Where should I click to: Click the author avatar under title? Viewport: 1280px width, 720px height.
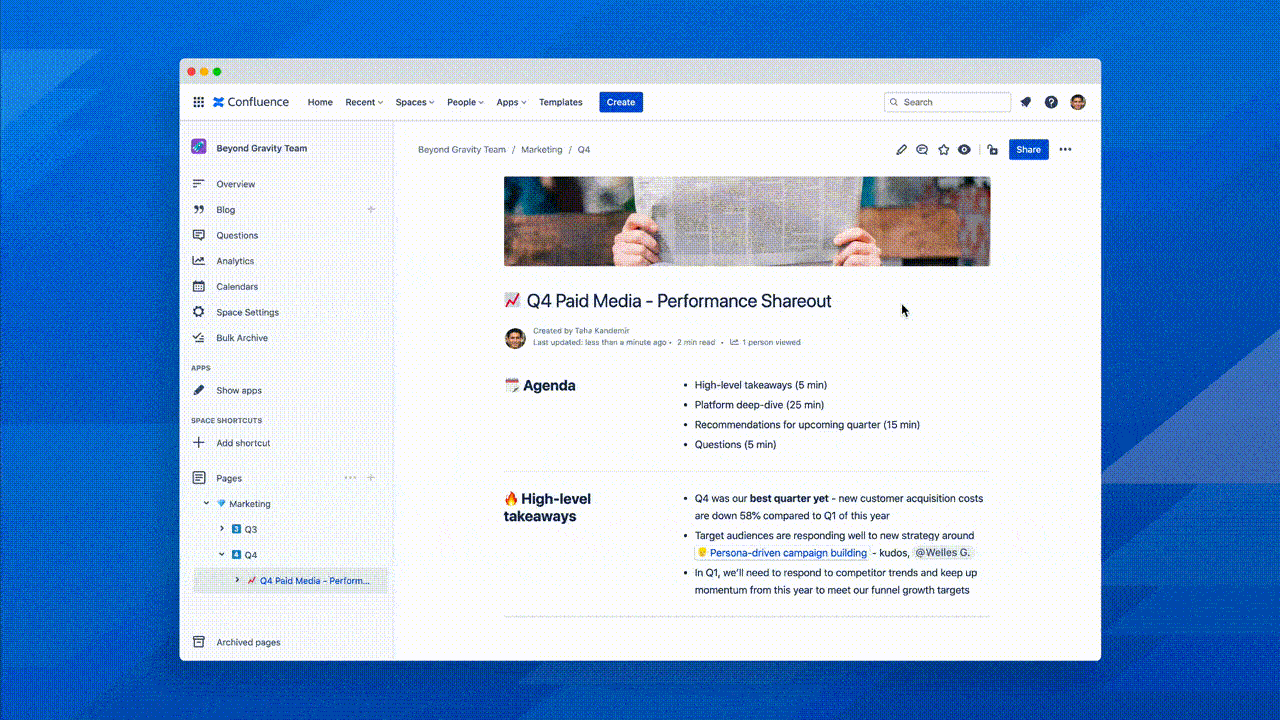(515, 338)
